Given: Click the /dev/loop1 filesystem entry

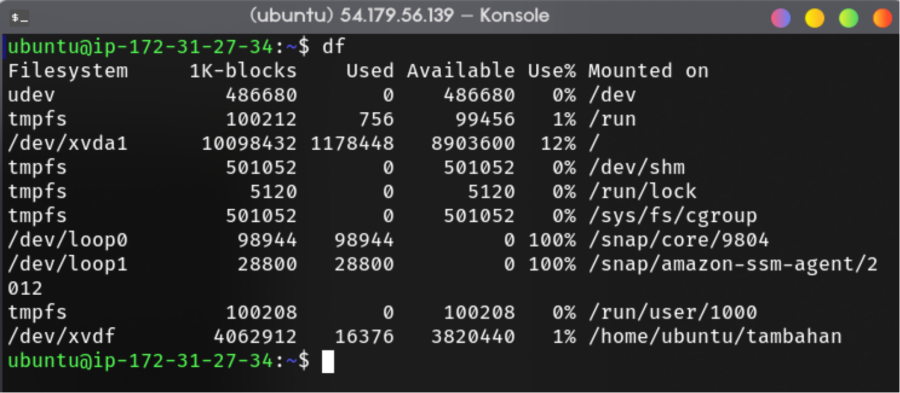Looking at the screenshot, I should [67, 264].
